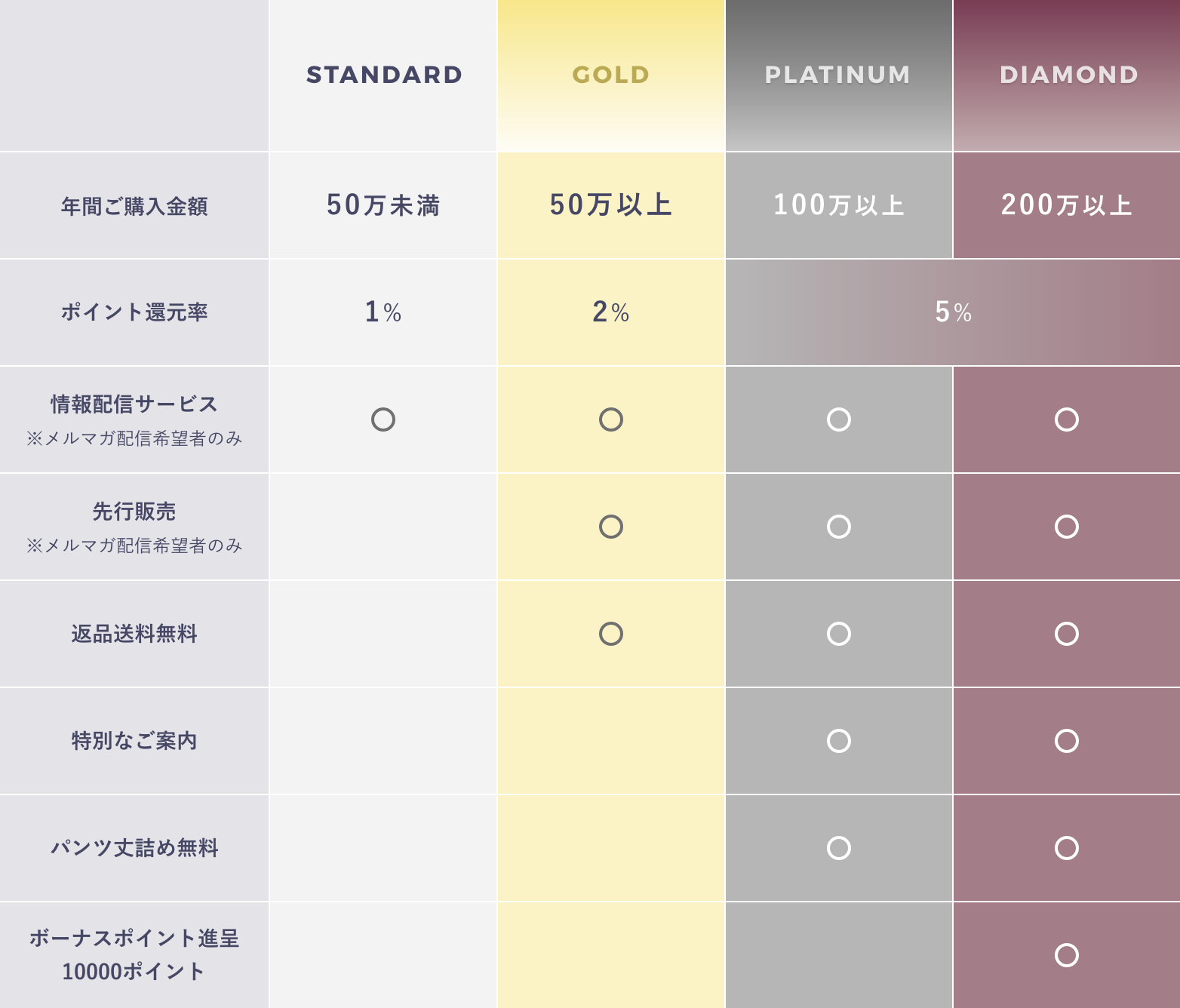Click the PLATINUM パンツ丈詰め無料 circle mark
Screen dimensions: 1180x1008
click(839, 848)
